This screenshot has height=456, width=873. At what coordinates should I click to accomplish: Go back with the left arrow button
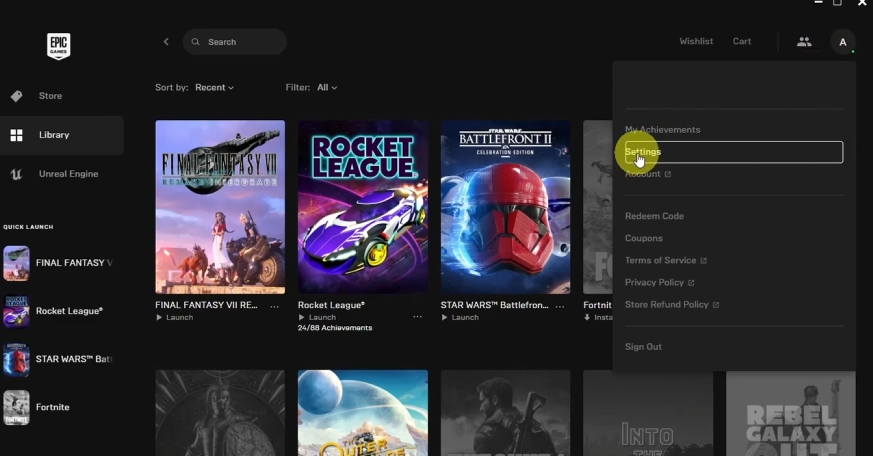pyautogui.click(x=166, y=42)
